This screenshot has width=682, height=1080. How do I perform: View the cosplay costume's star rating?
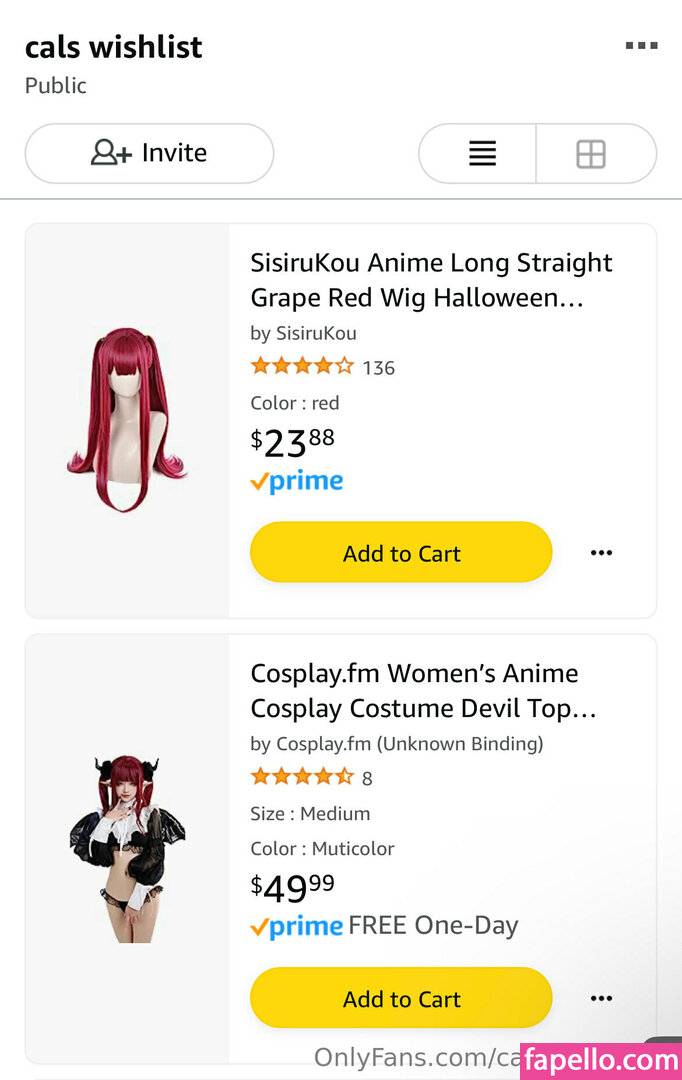coord(301,777)
